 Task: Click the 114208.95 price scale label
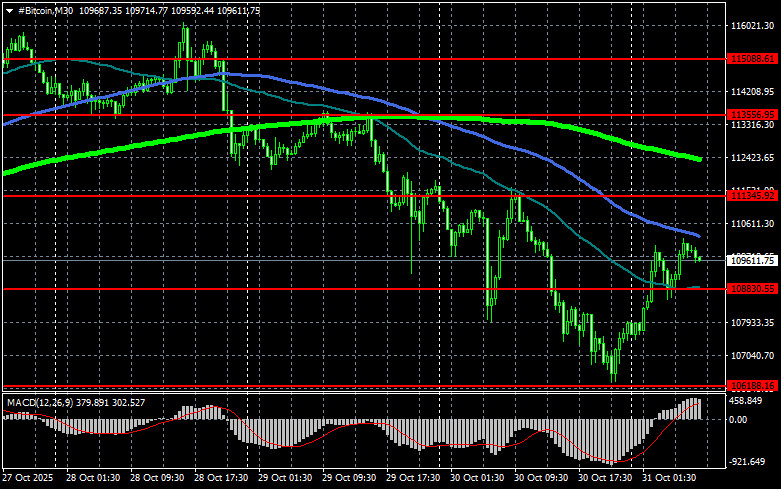pyautogui.click(x=753, y=92)
